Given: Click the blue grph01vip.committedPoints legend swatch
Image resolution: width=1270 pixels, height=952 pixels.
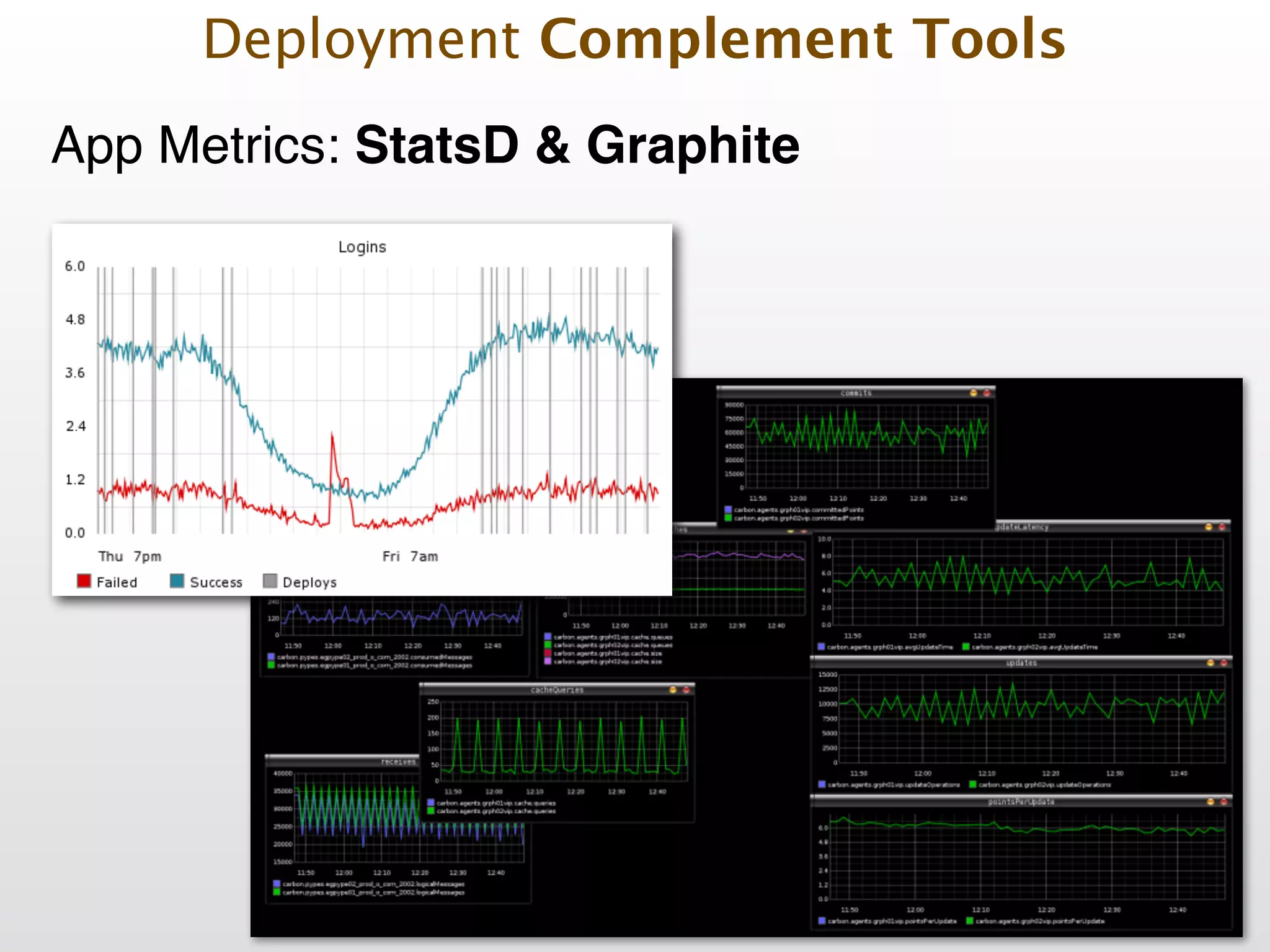Looking at the screenshot, I should click(728, 509).
